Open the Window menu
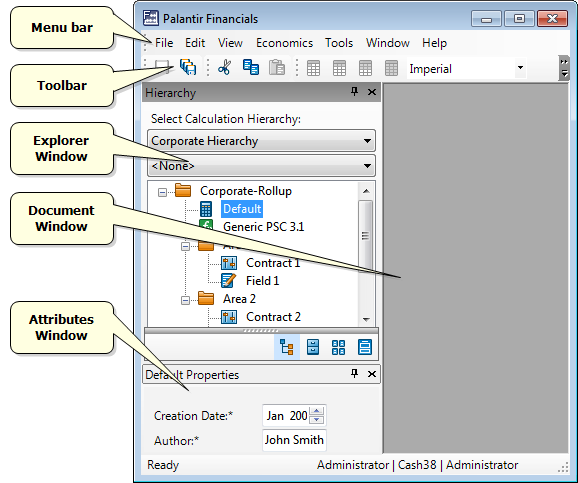Viewport: 578px width, 483px height. tap(388, 43)
